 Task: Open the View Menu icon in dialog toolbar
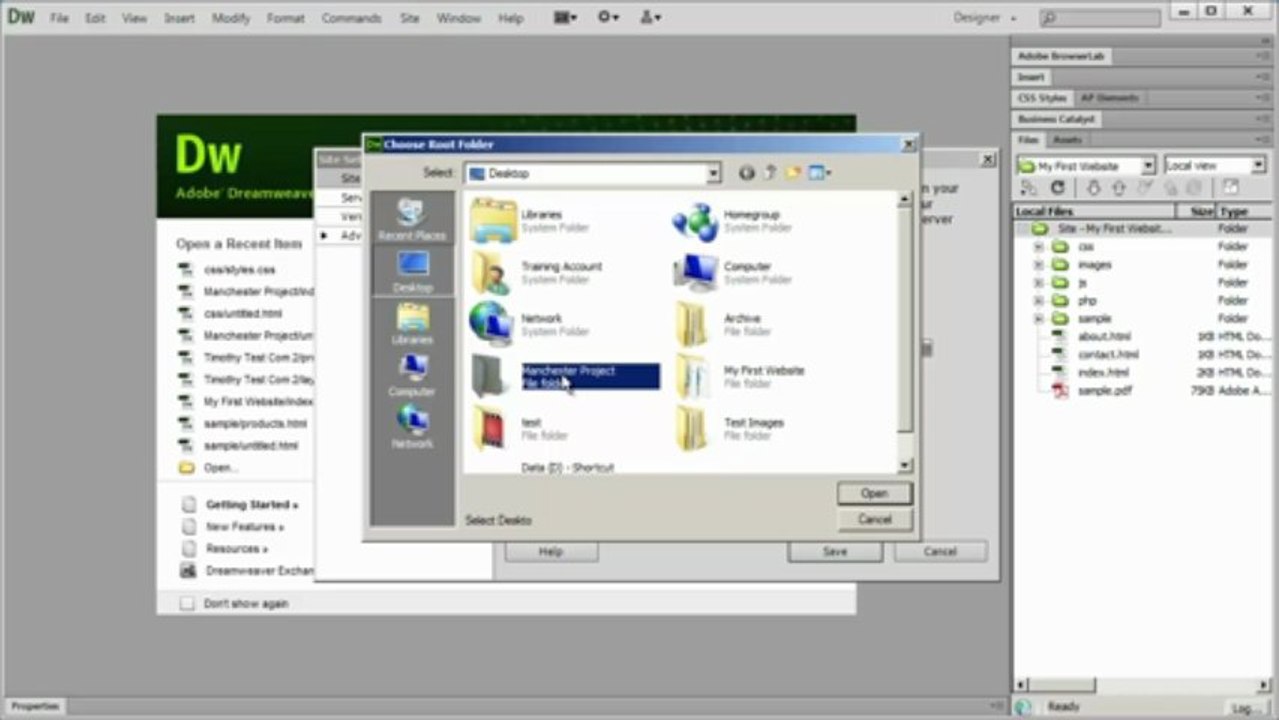(x=820, y=173)
